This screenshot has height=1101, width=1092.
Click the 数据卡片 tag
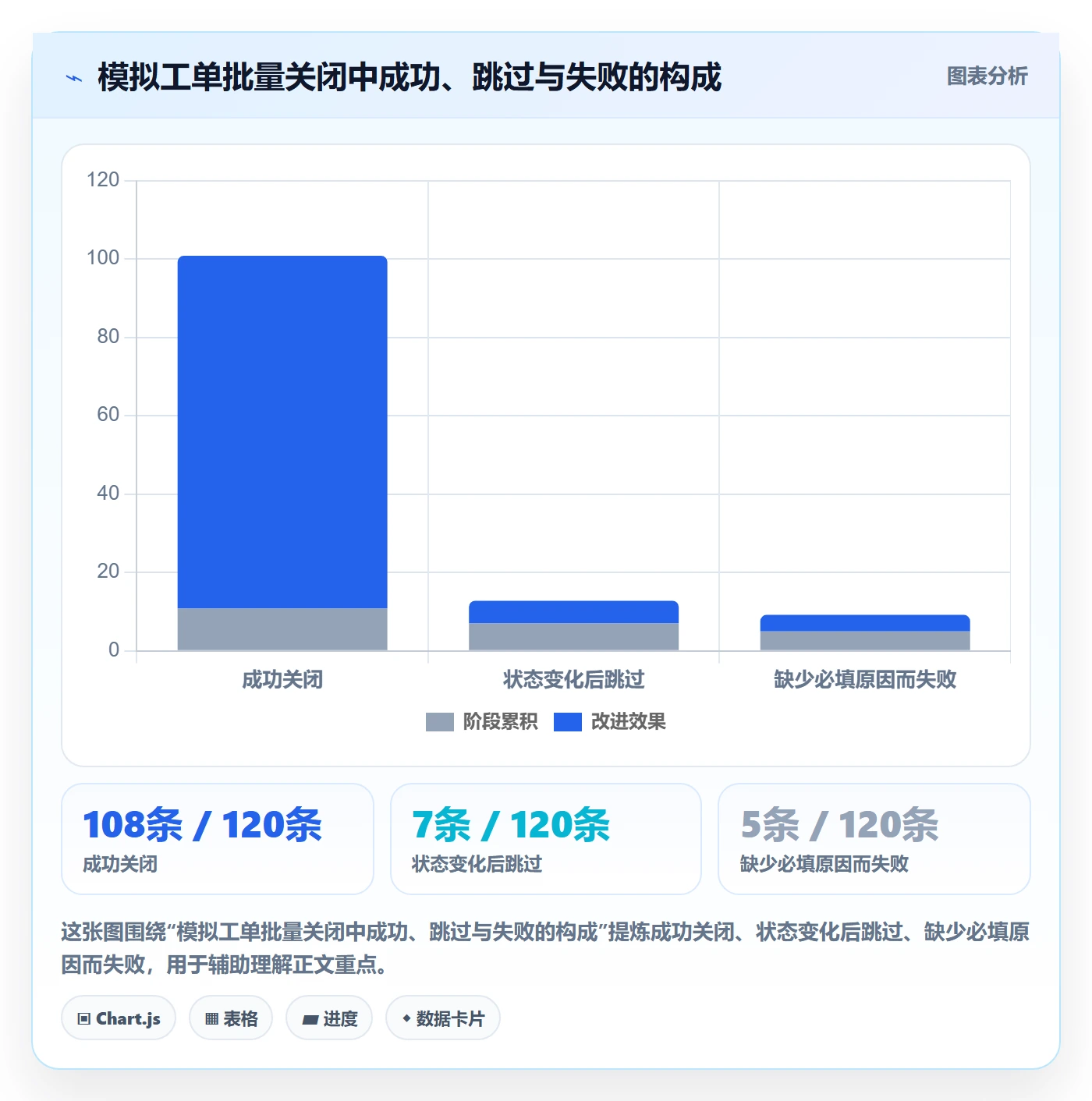(443, 1018)
